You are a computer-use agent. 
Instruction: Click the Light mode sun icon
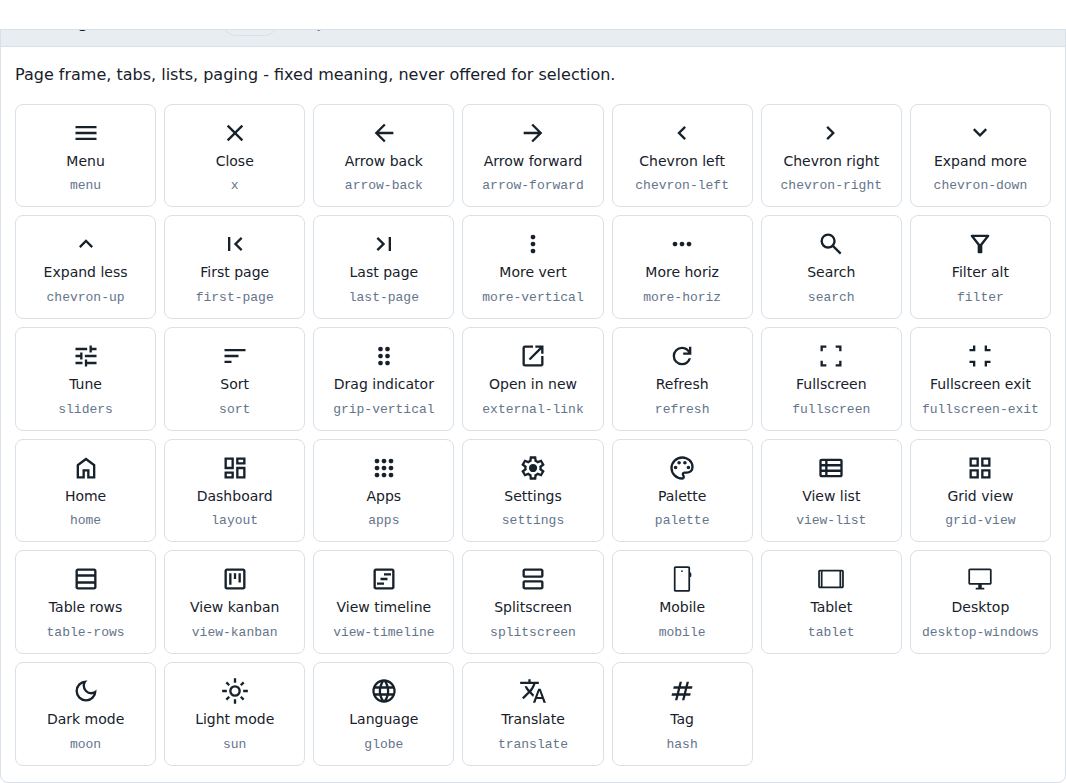click(x=235, y=691)
